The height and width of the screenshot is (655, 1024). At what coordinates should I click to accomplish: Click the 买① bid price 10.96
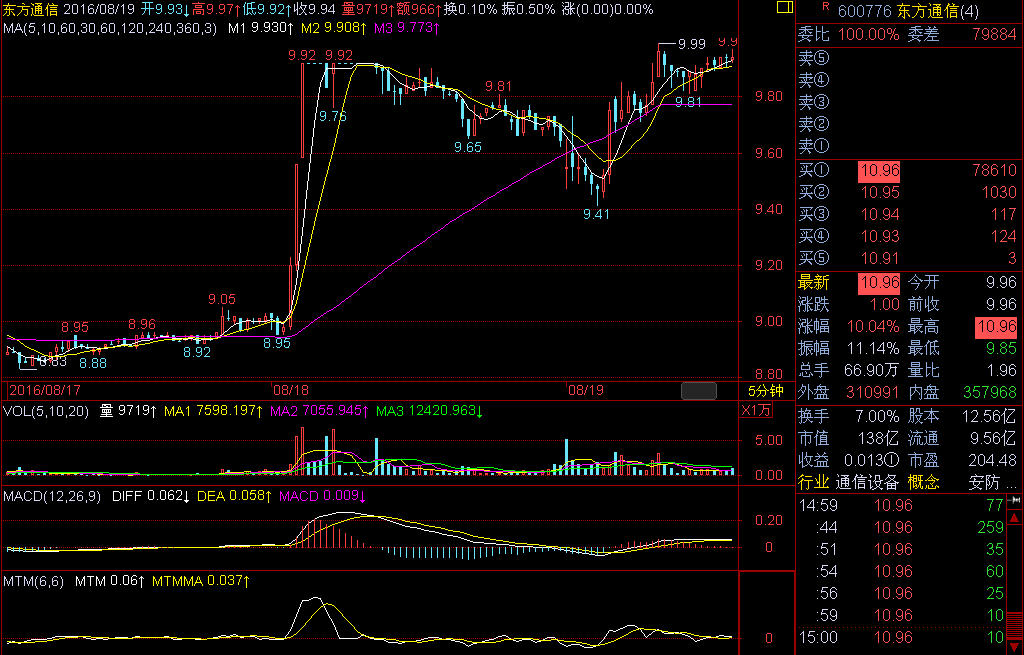(879, 171)
